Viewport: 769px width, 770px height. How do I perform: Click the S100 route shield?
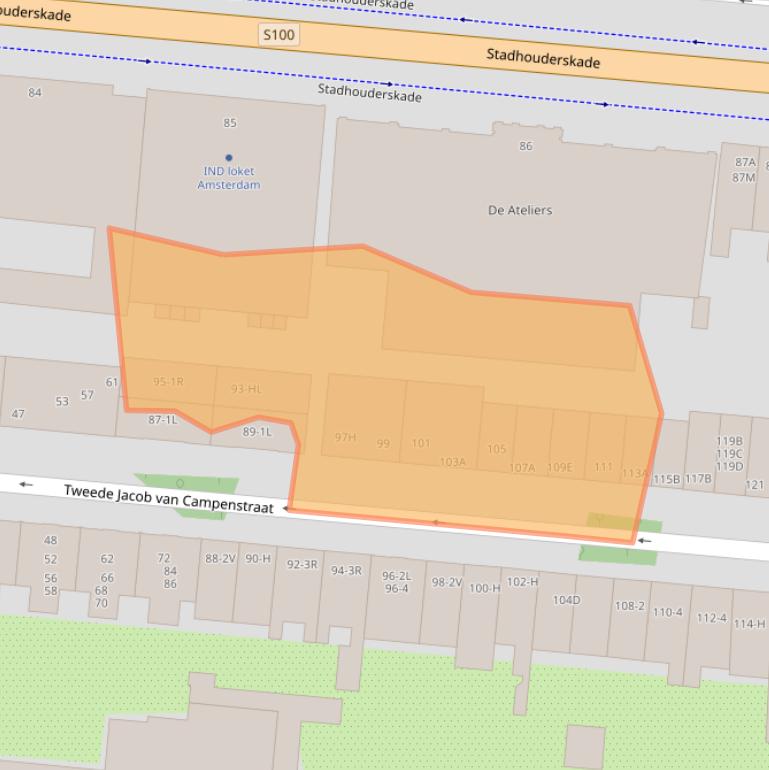[x=279, y=35]
